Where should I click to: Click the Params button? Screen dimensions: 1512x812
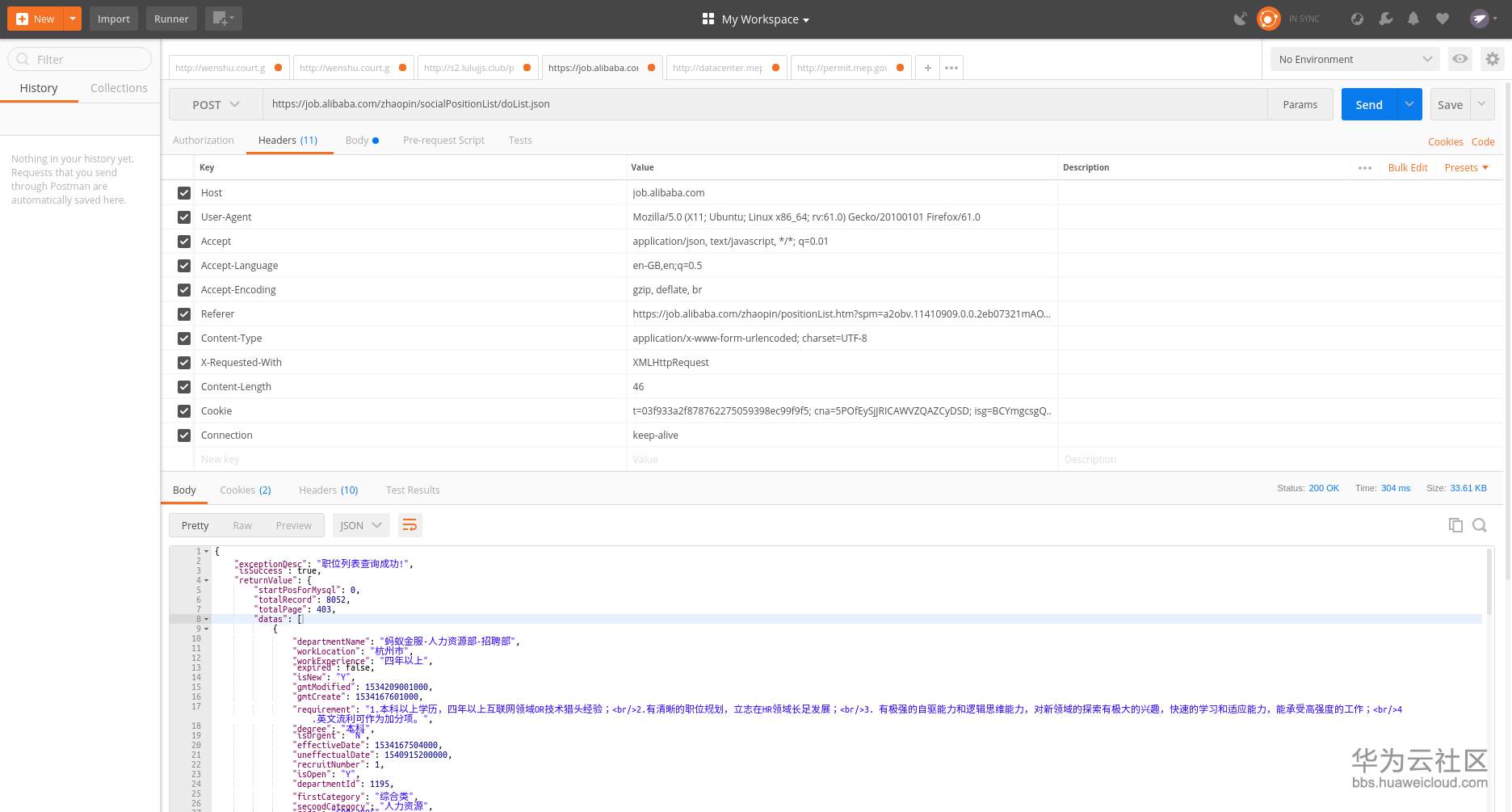pyautogui.click(x=1300, y=104)
